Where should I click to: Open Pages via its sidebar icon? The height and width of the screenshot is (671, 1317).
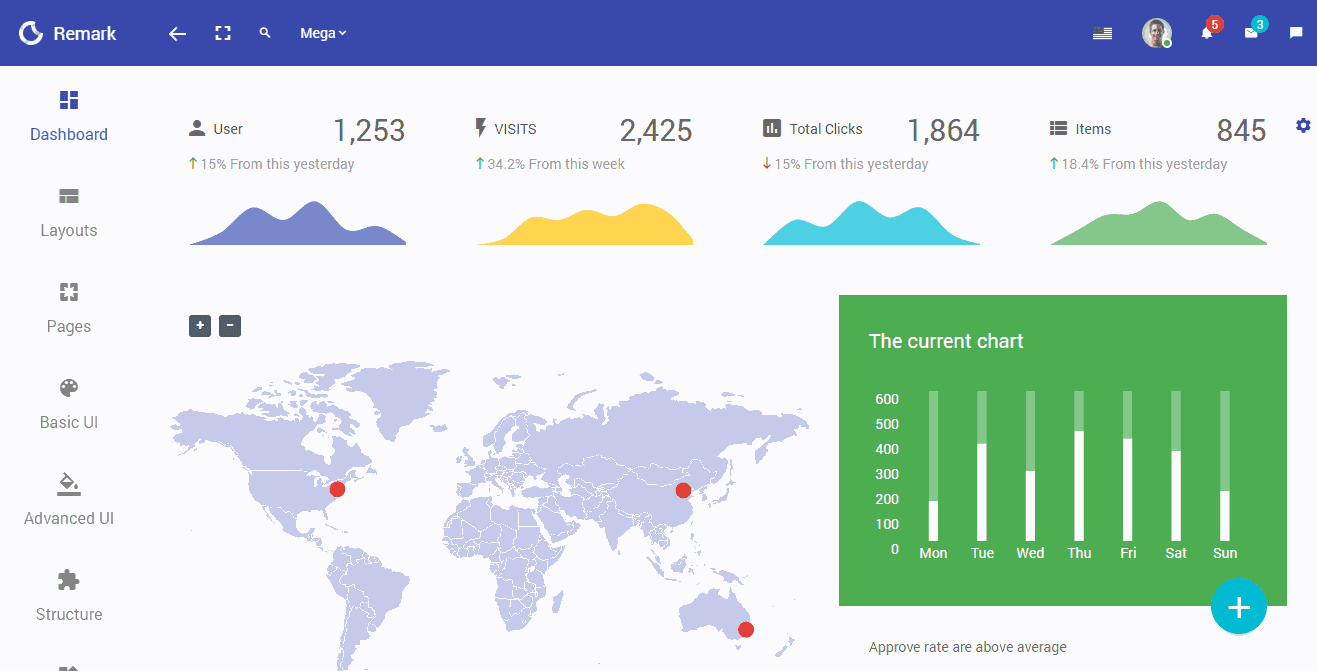[68, 291]
